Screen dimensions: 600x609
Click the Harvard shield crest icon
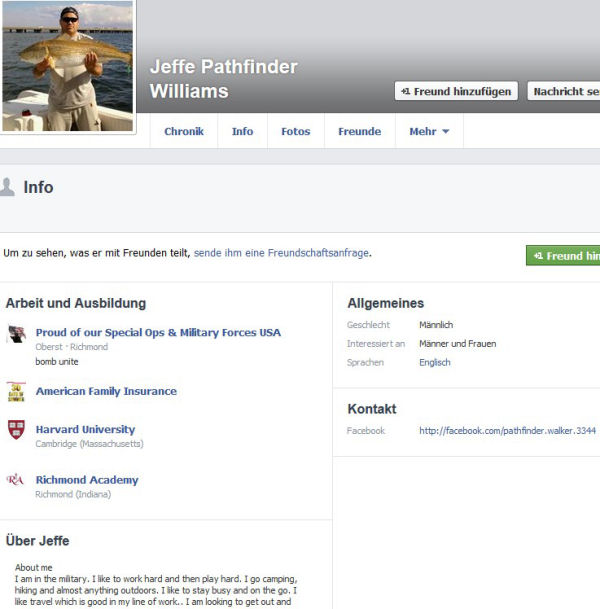click(x=16, y=430)
